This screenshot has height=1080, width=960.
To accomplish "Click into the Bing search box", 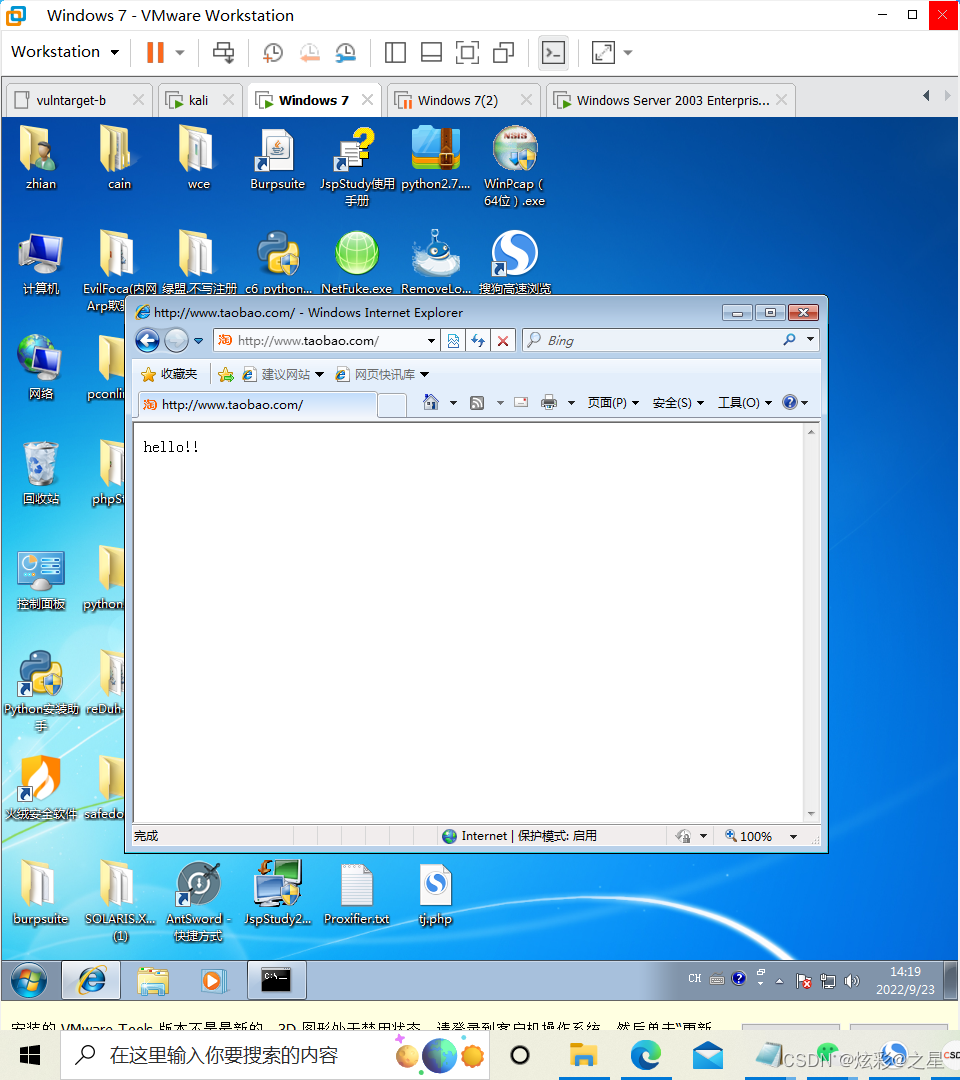I will coord(654,340).
